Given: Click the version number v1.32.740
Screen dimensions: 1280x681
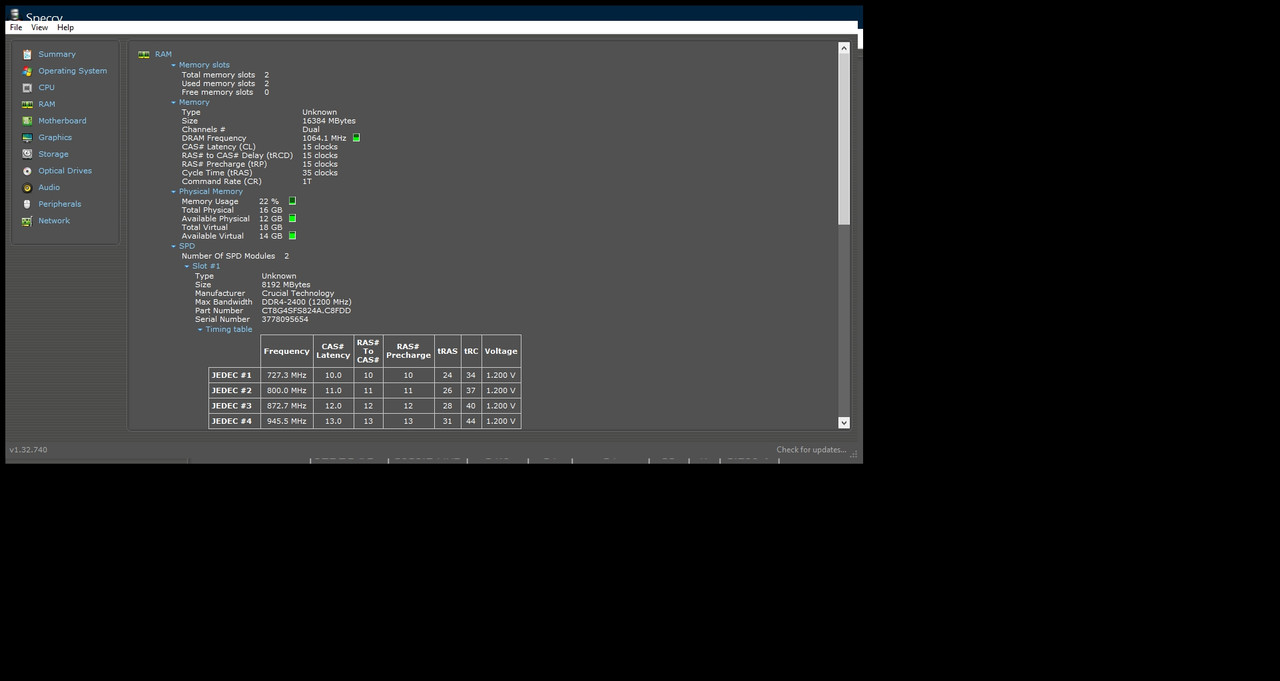Looking at the screenshot, I should (28, 450).
